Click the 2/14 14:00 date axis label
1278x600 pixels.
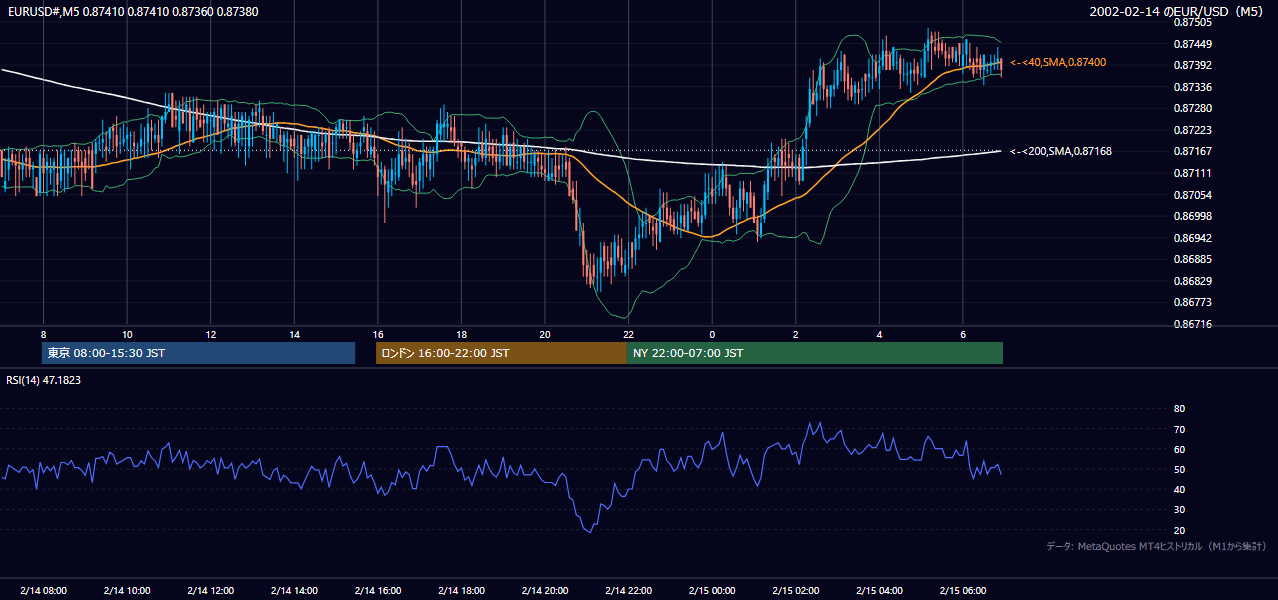point(294,590)
